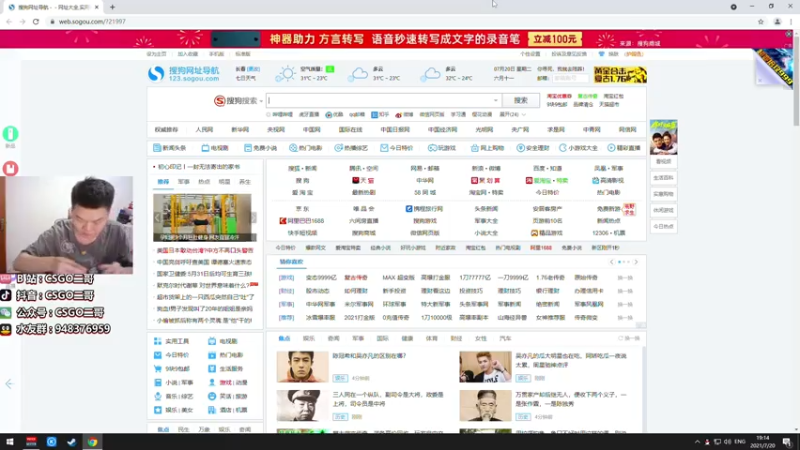Image resolution: width=800 pixels, height=450 pixels.
Task: Click the 携程旅行网 Ctrip icon
Action: click(409, 209)
